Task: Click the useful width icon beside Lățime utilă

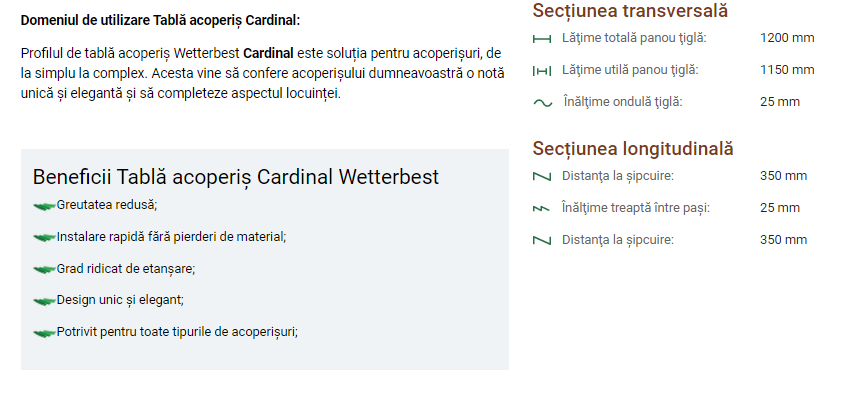Action: [542, 71]
